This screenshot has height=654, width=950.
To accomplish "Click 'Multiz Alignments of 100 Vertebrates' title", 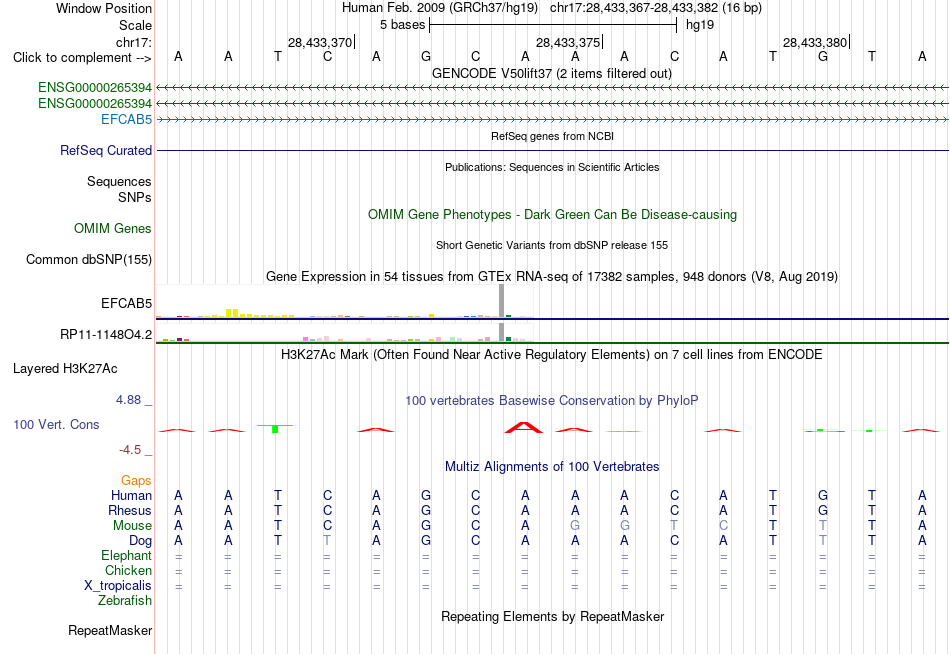I will (552, 467).
